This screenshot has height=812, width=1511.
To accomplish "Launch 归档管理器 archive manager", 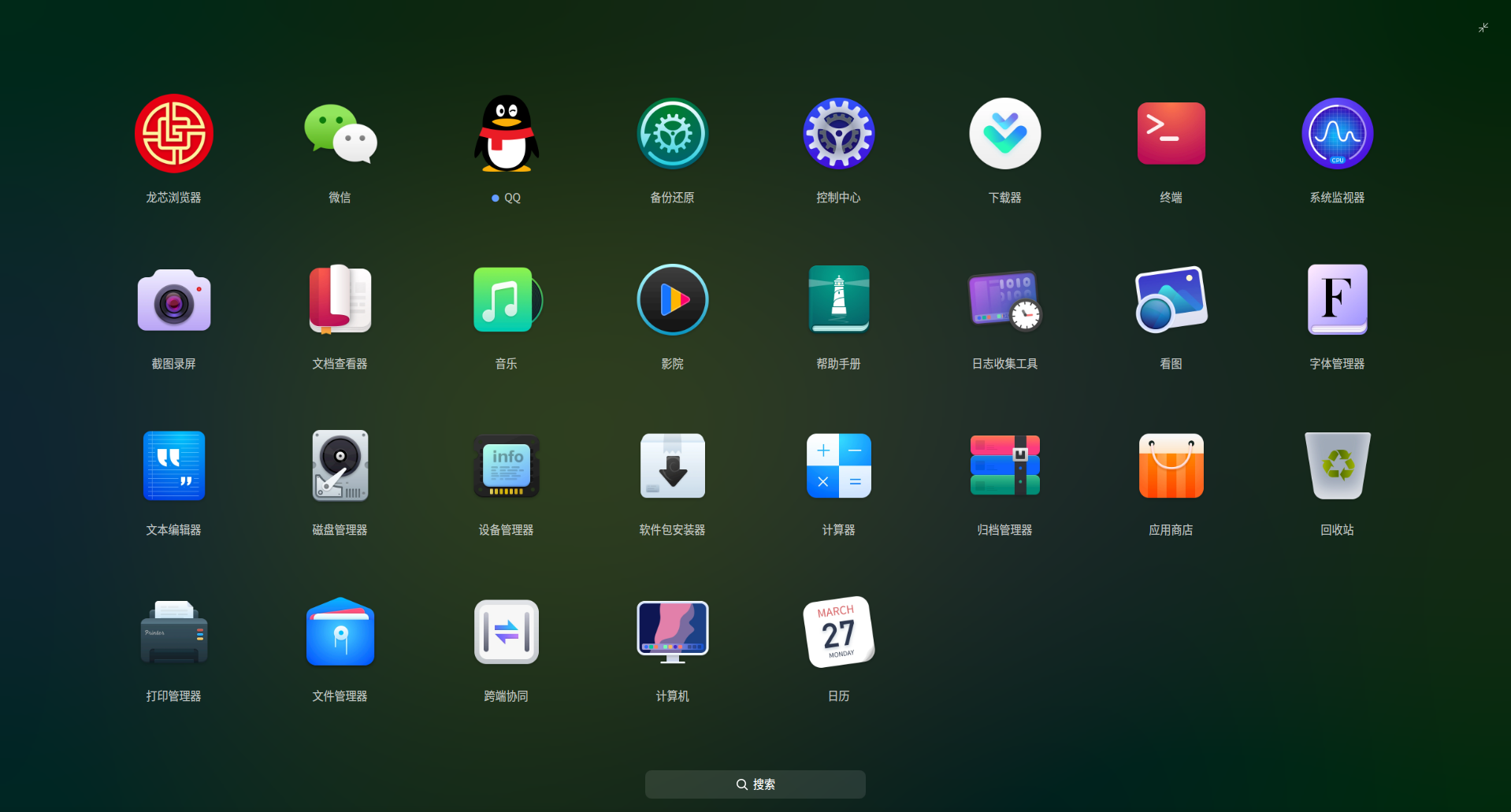I will [x=1005, y=466].
